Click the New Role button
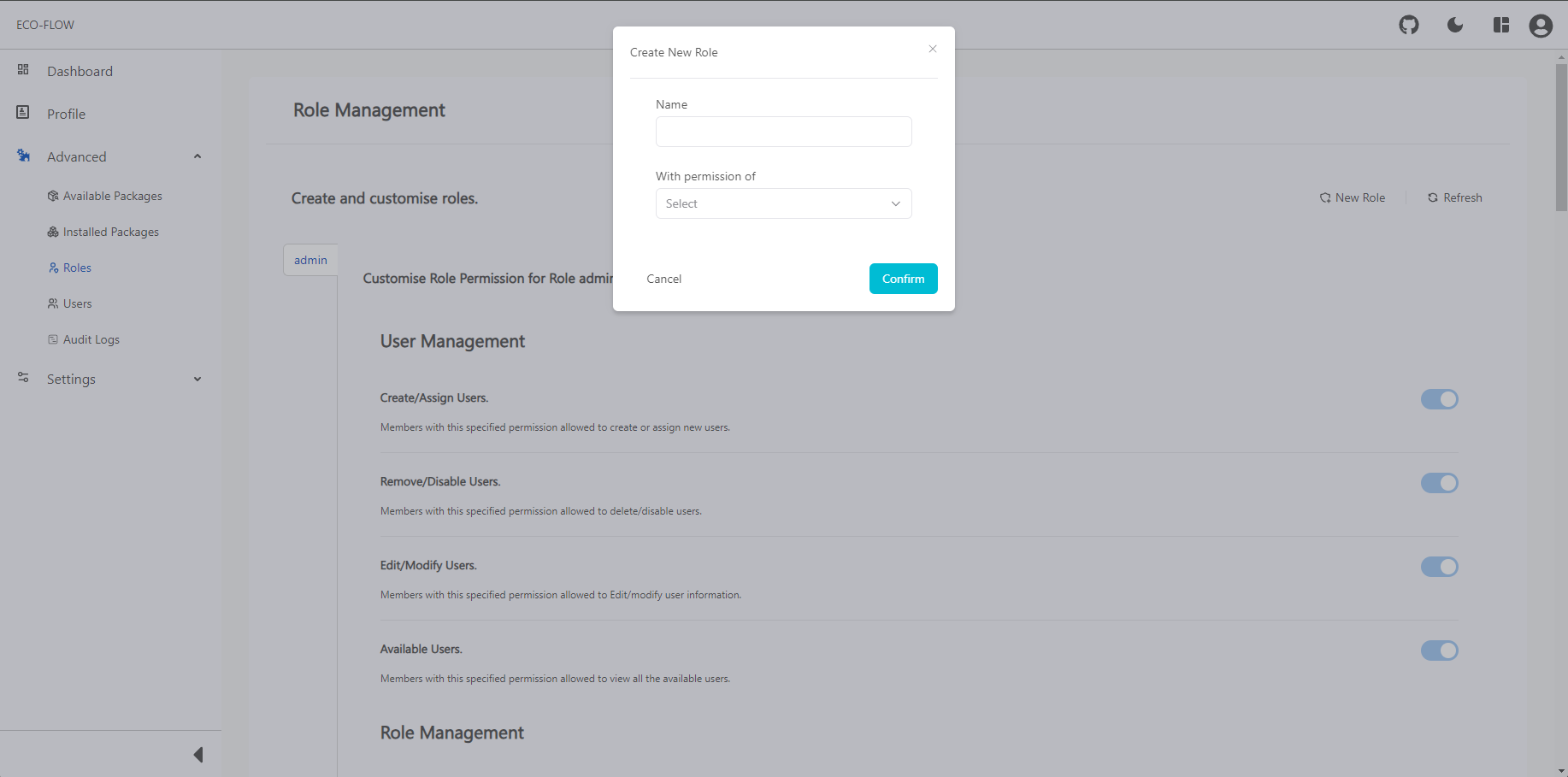This screenshot has width=1568, height=777. (x=1353, y=197)
